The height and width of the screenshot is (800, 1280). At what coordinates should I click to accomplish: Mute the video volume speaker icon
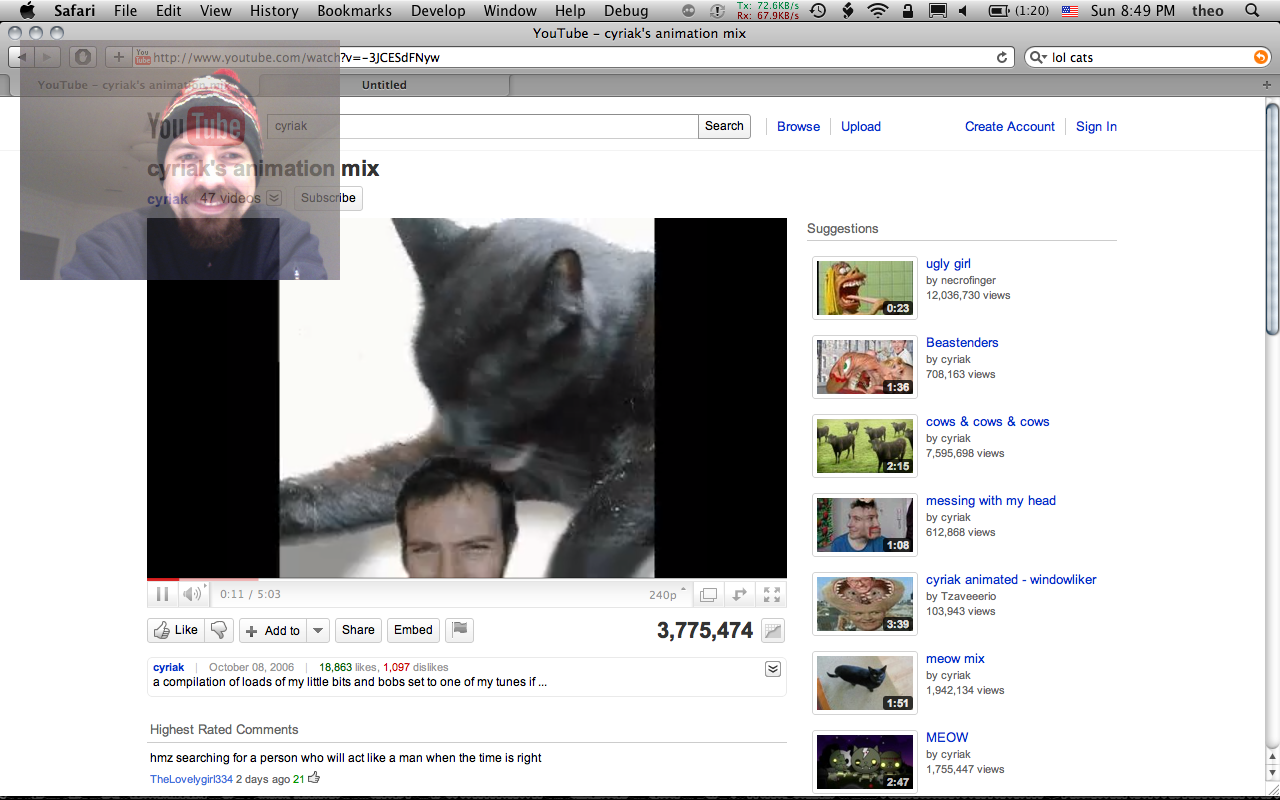coord(191,594)
